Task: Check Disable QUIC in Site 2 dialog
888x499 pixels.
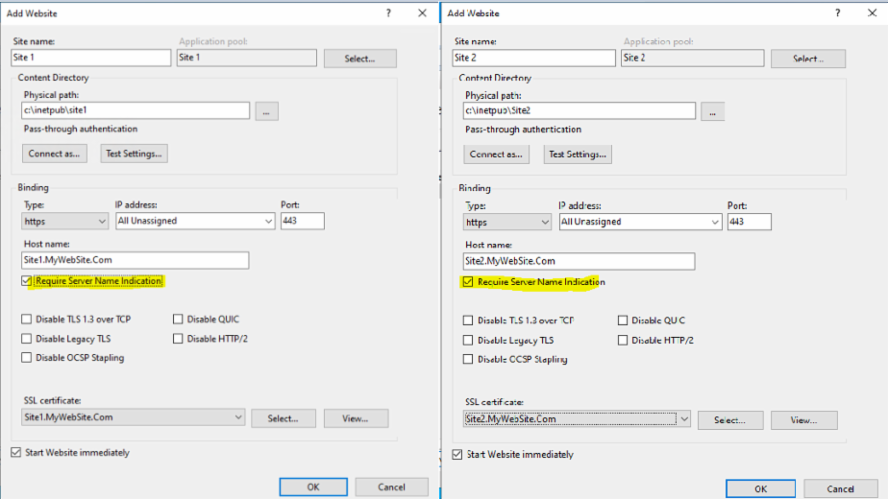Action: (x=623, y=321)
